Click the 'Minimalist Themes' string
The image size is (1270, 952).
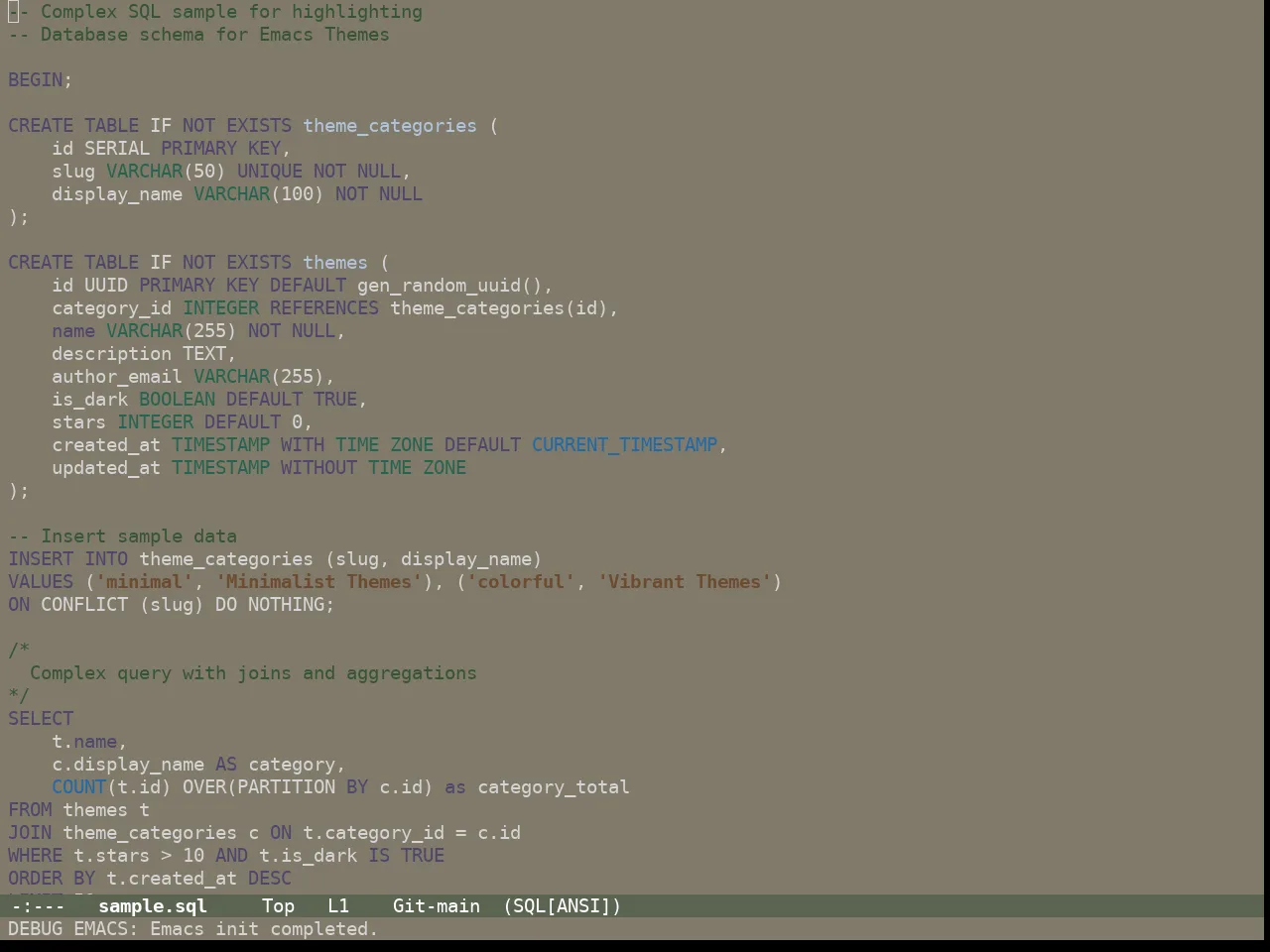[x=318, y=582]
